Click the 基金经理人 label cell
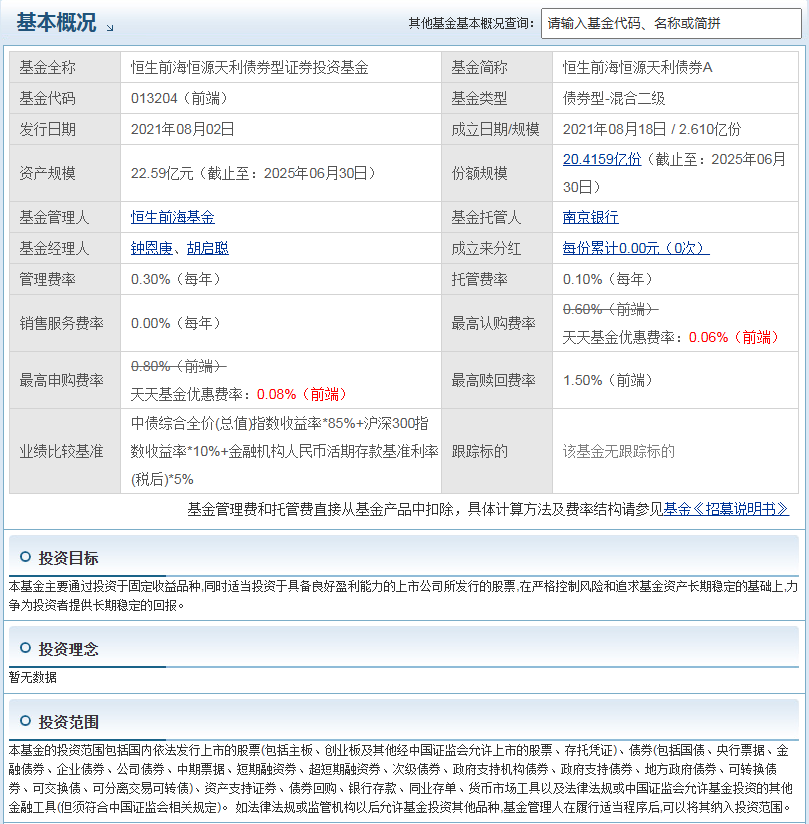This screenshot has height=824, width=809. [x=65, y=248]
